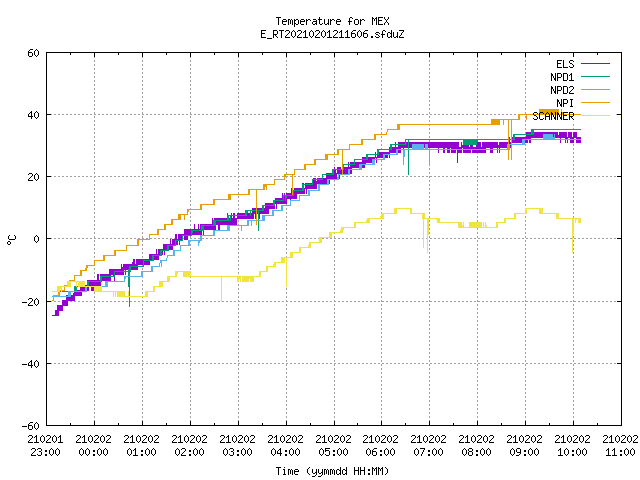Click the file name E_RT20210201211606.sfduZ

(x=332, y=34)
